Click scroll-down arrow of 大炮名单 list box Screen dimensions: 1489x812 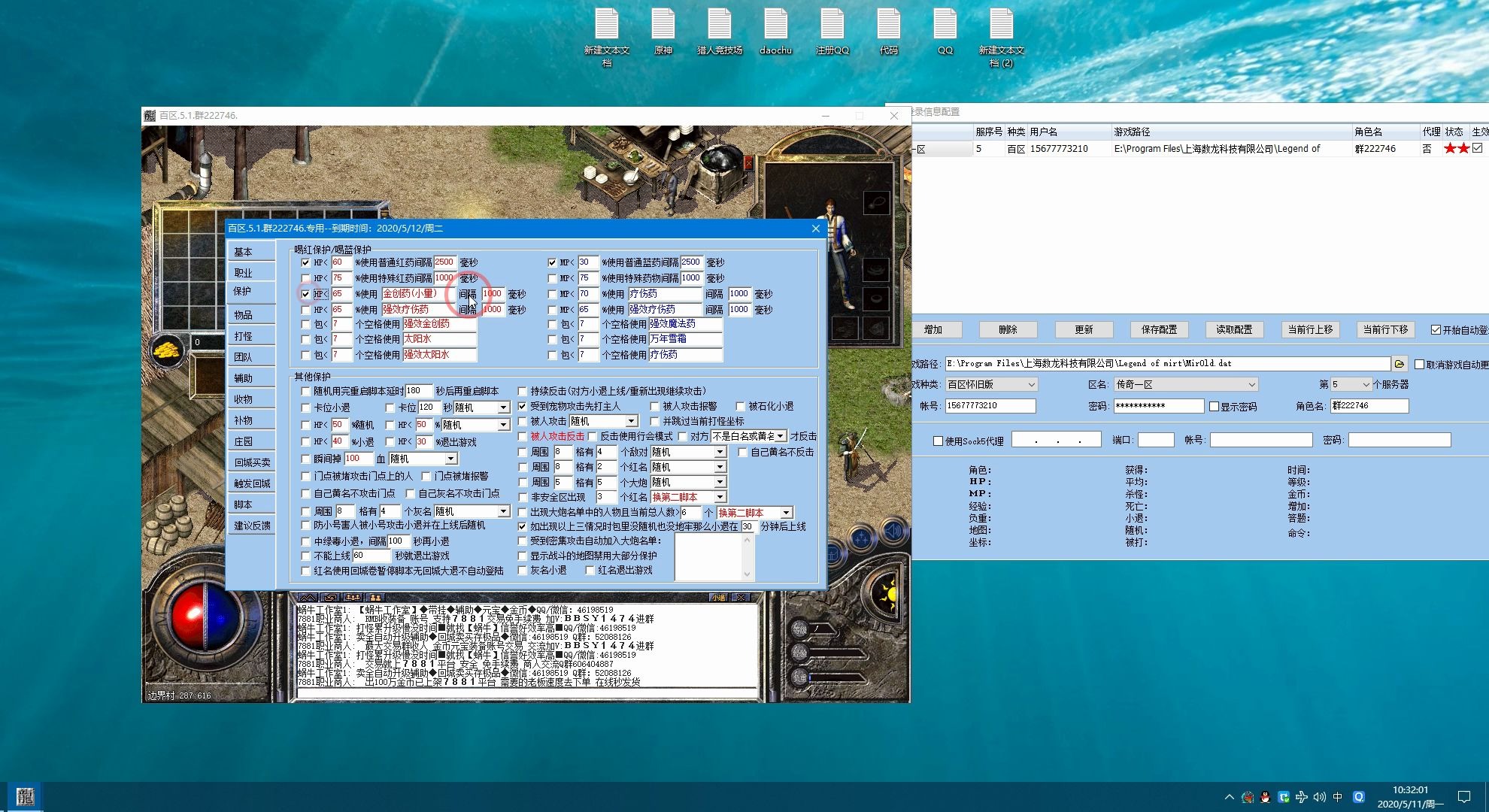pyautogui.click(x=747, y=574)
